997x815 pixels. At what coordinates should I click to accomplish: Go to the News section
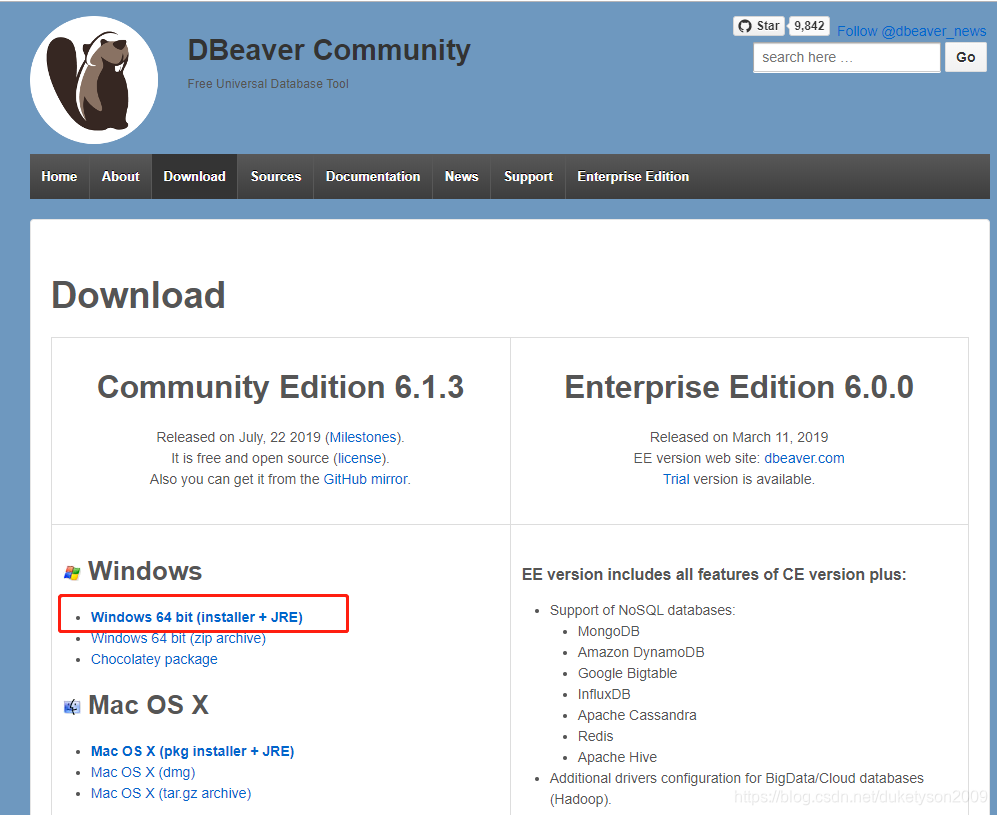click(x=462, y=176)
